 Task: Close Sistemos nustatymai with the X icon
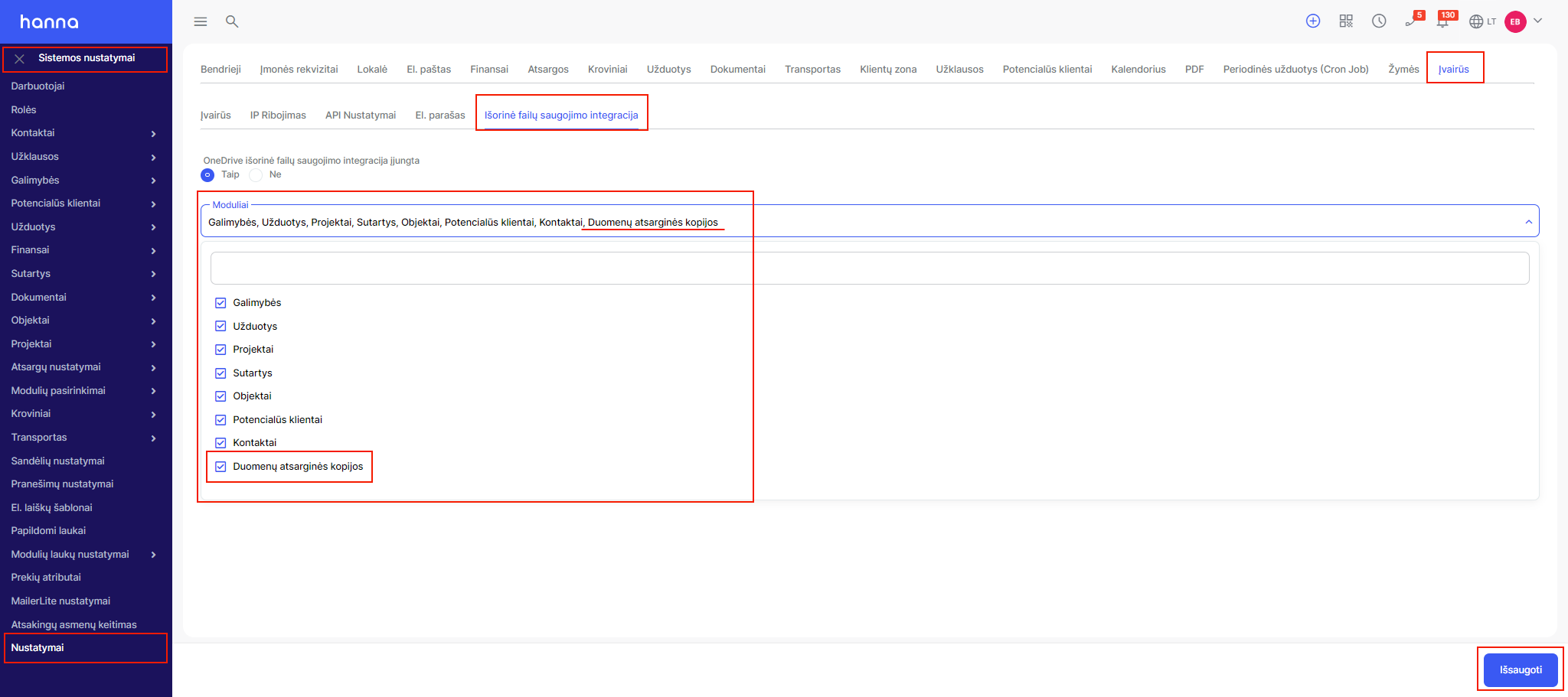[x=20, y=59]
